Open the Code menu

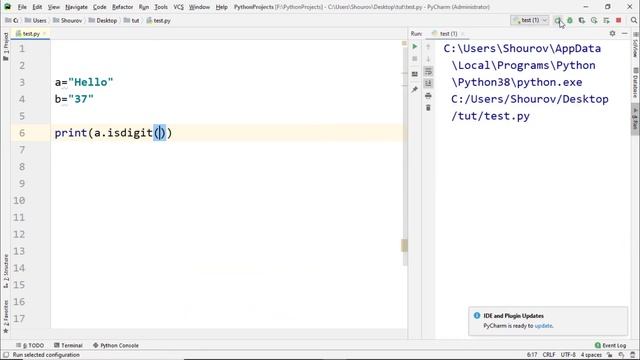(100, 7)
